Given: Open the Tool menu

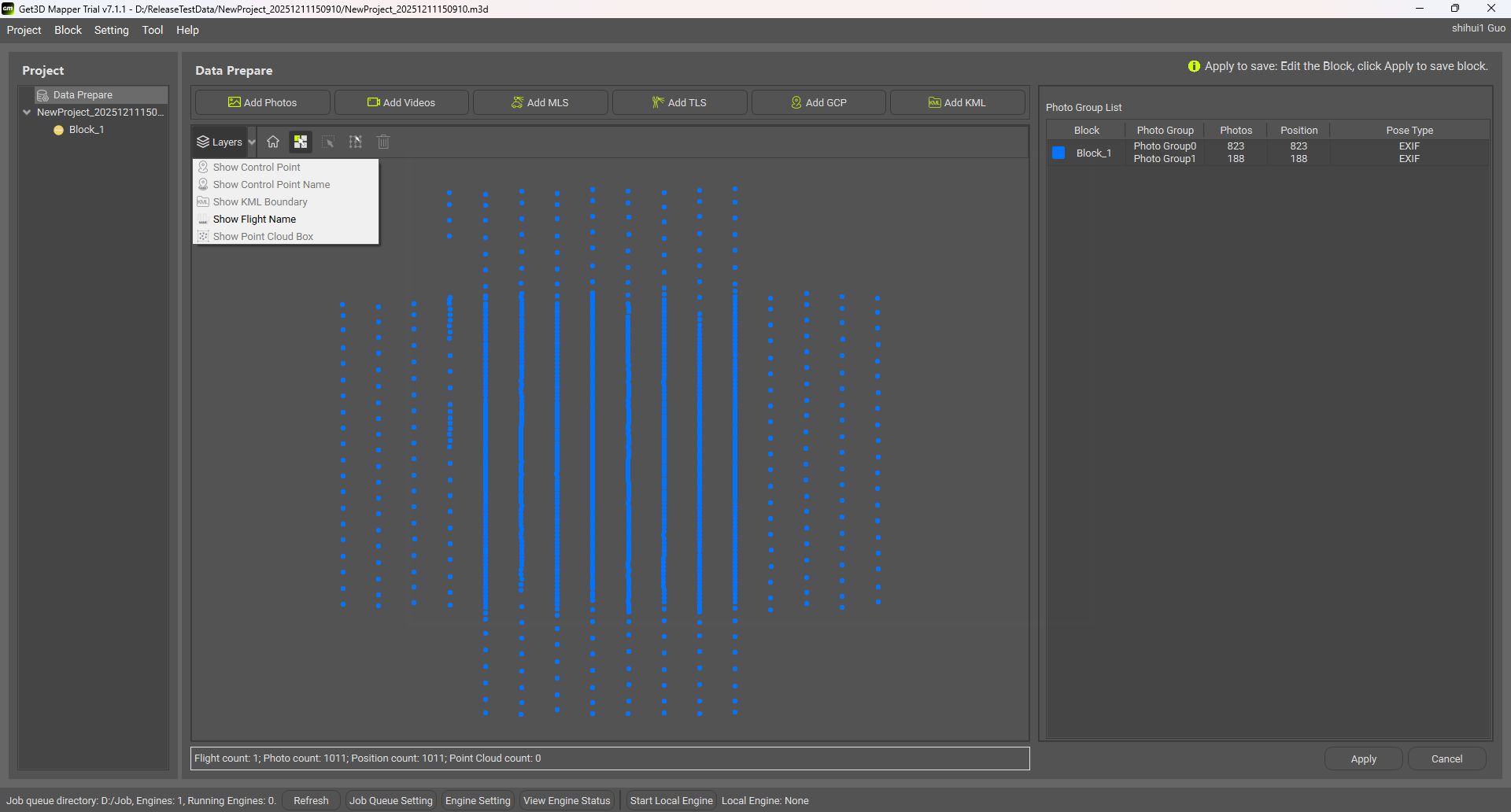Looking at the screenshot, I should pyautogui.click(x=153, y=30).
